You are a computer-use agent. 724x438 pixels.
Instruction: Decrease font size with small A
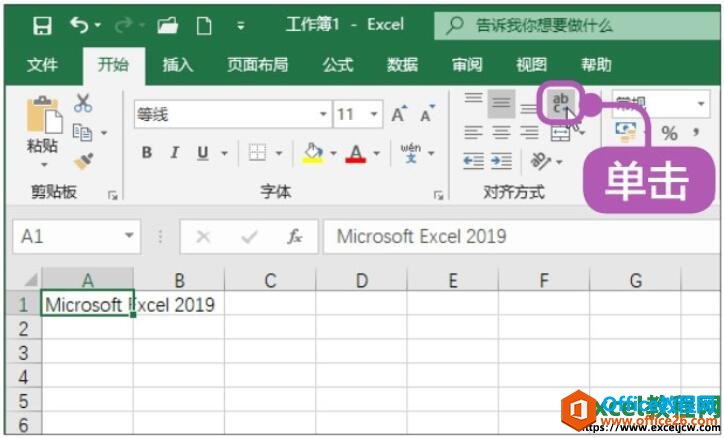click(x=427, y=114)
